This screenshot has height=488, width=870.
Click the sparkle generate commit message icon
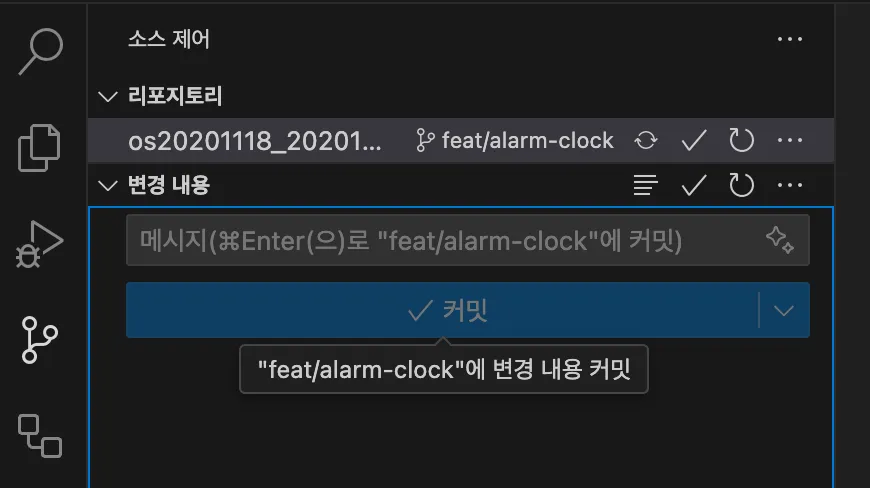click(780, 240)
